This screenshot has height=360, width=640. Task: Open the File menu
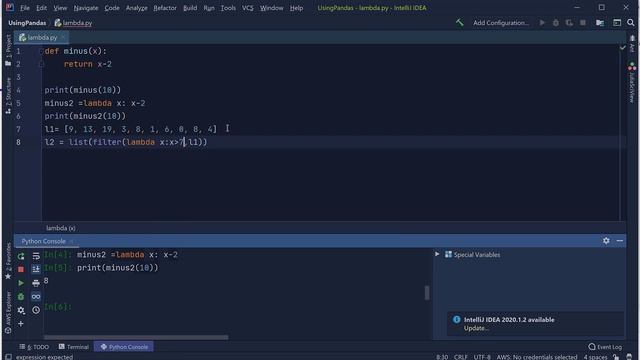pyautogui.click(x=24, y=8)
